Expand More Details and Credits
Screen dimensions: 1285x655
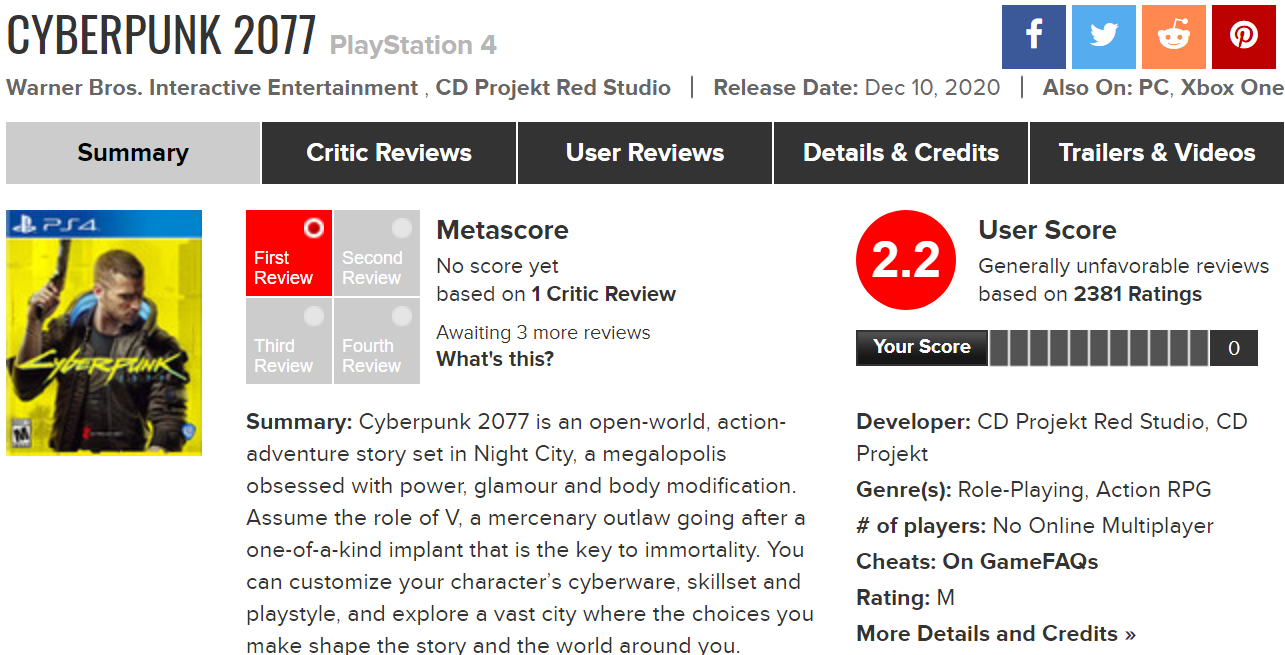click(996, 634)
